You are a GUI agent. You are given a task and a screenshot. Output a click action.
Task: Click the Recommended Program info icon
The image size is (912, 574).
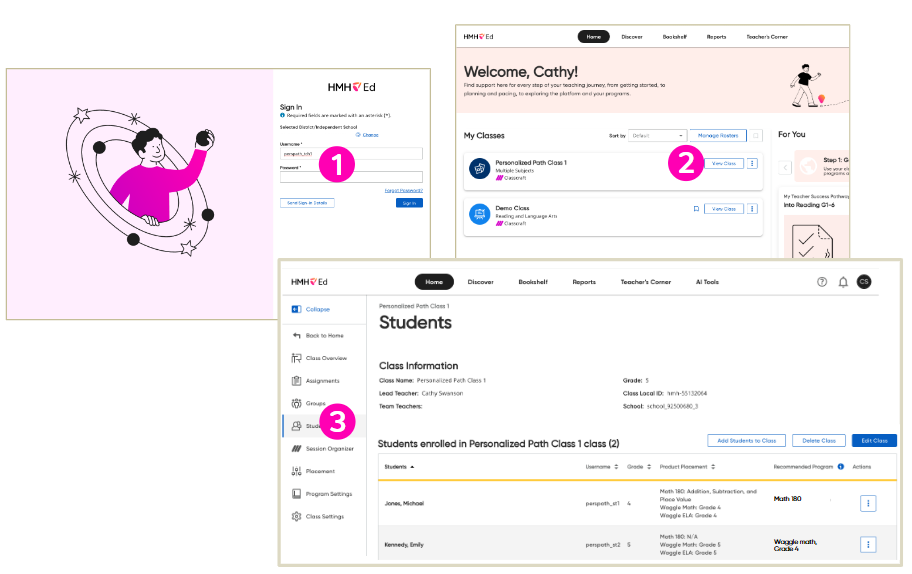point(840,466)
